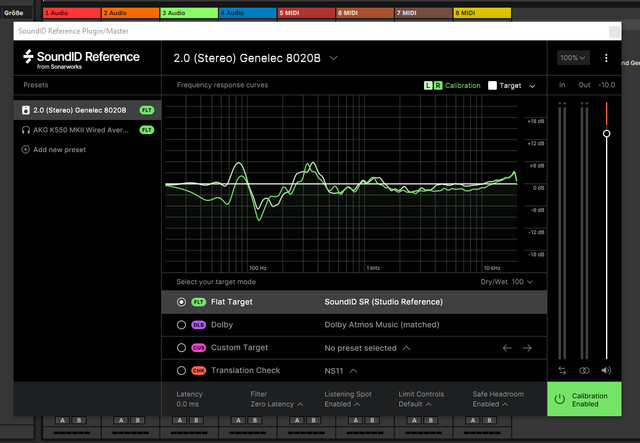Toggle the Calibration Enabled text label
This screenshot has height=443, width=640.
point(589,400)
